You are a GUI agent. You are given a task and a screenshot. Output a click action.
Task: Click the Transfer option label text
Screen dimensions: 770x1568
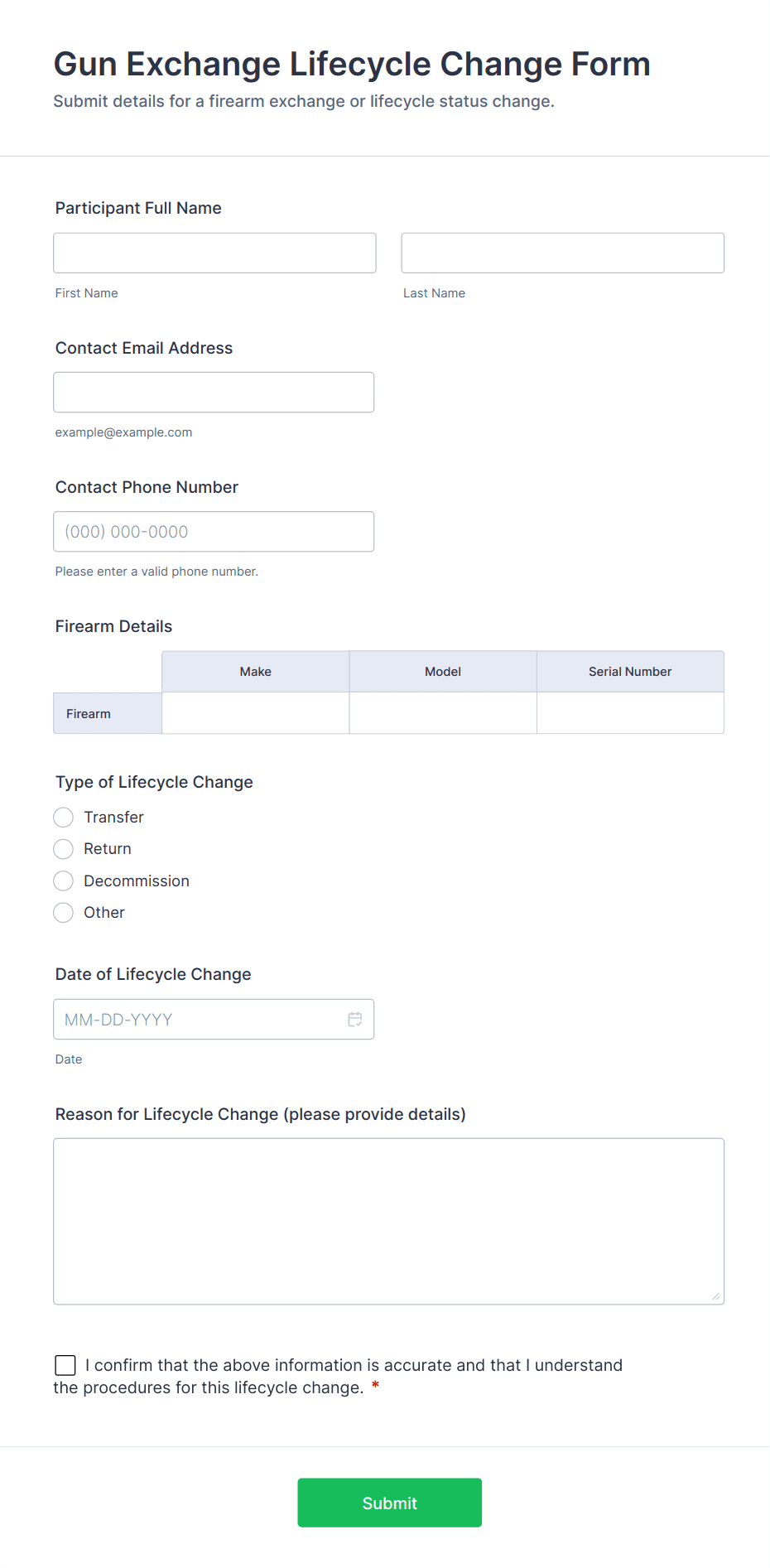114,818
